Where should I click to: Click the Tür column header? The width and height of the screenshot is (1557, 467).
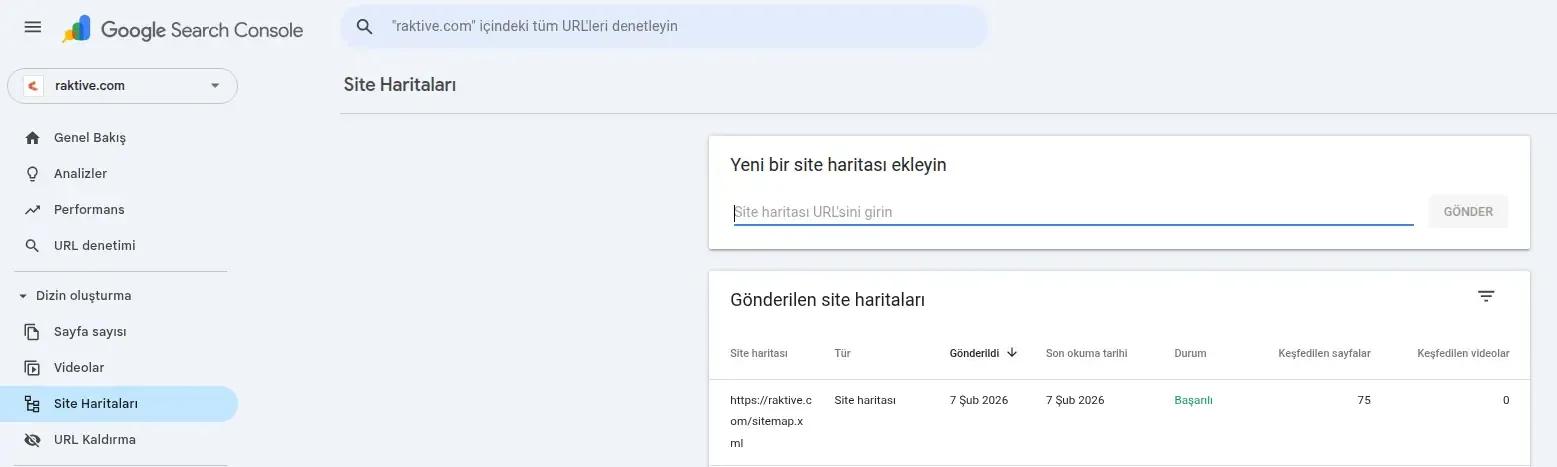842,353
